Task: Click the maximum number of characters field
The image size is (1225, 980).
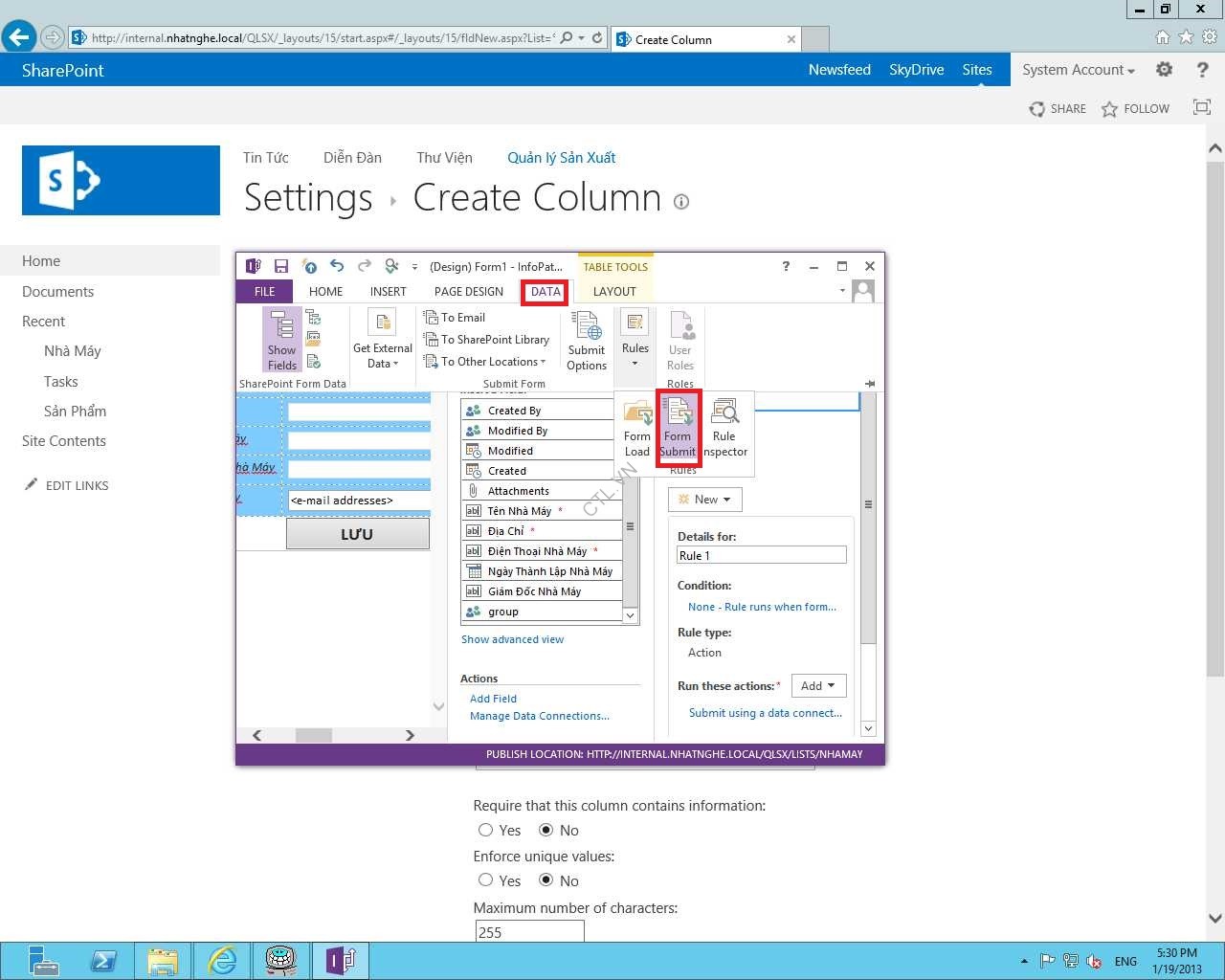Action: point(529,931)
